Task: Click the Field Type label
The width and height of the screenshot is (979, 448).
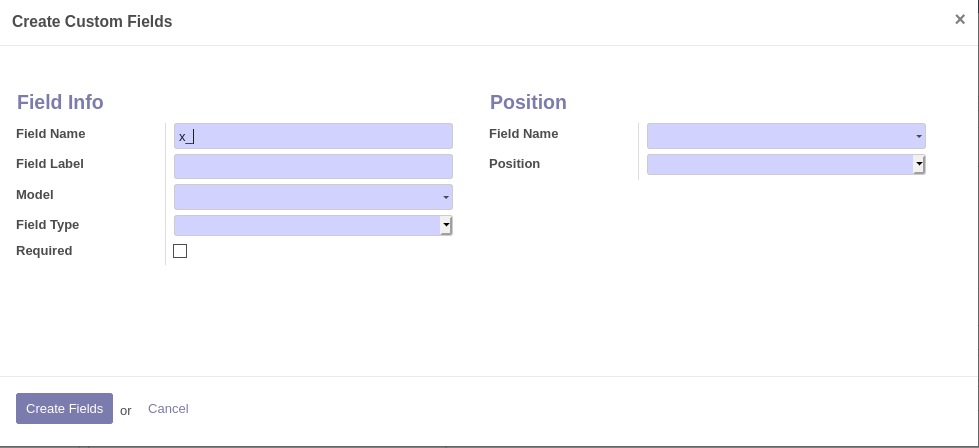Action: tap(48, 225)
